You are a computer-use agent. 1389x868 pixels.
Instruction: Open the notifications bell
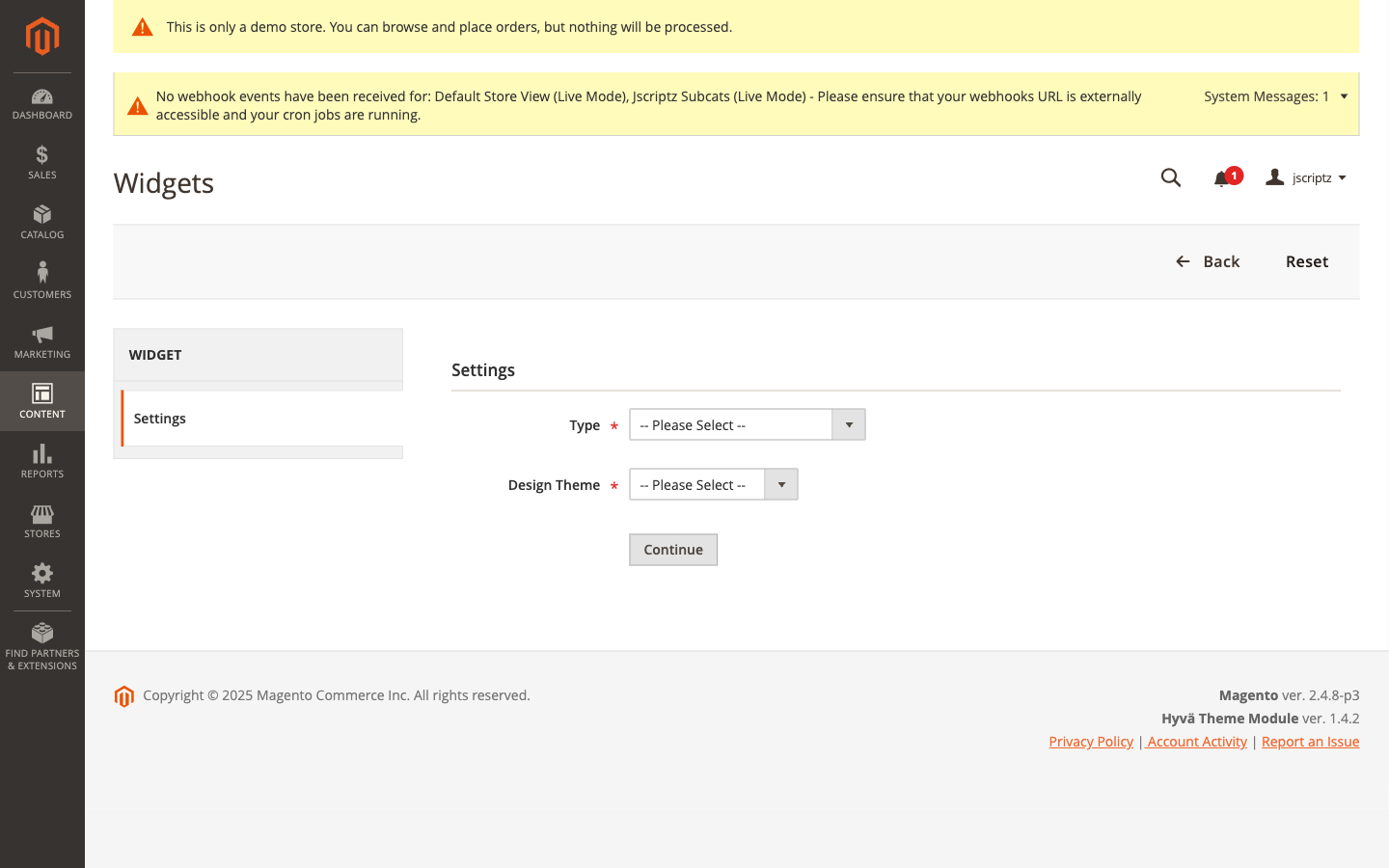(1221, 177)
